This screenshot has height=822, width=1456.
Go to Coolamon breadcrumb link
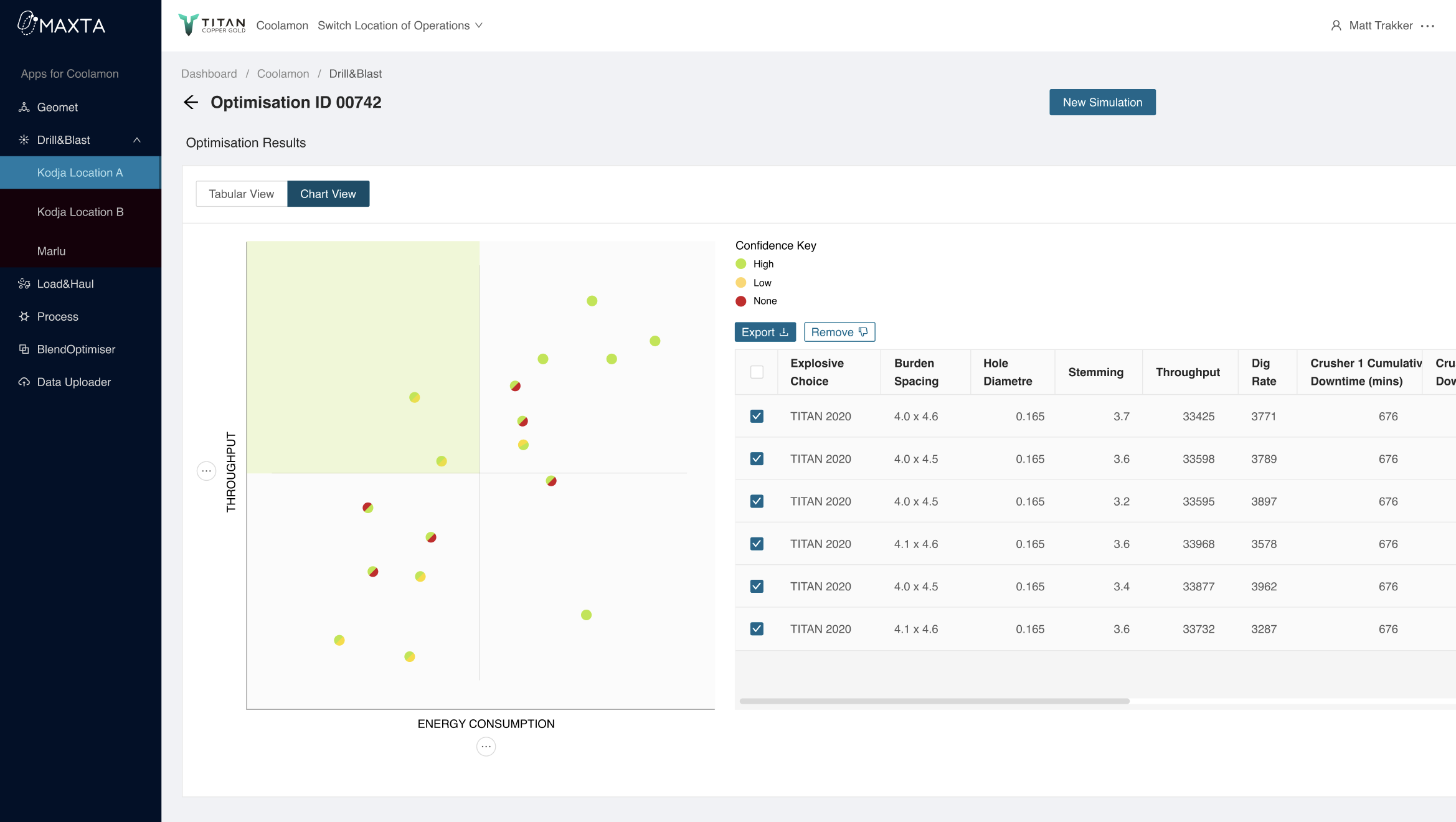[283, 73]
